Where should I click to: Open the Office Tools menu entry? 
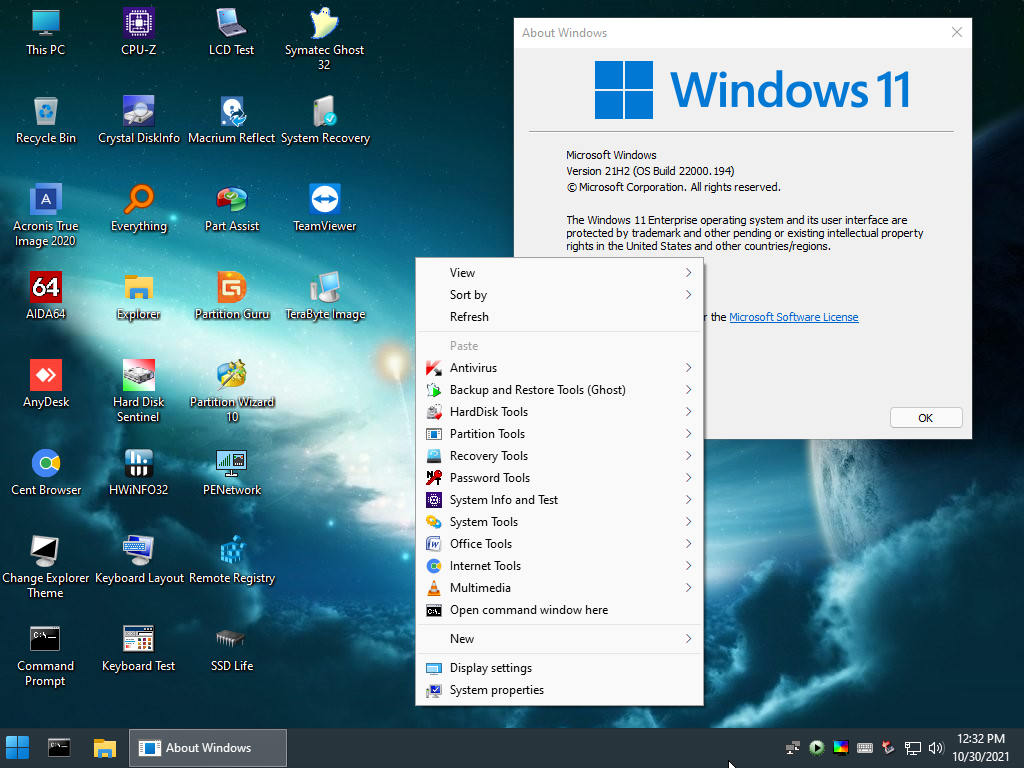pyautogui.click(x=559, y=544)
